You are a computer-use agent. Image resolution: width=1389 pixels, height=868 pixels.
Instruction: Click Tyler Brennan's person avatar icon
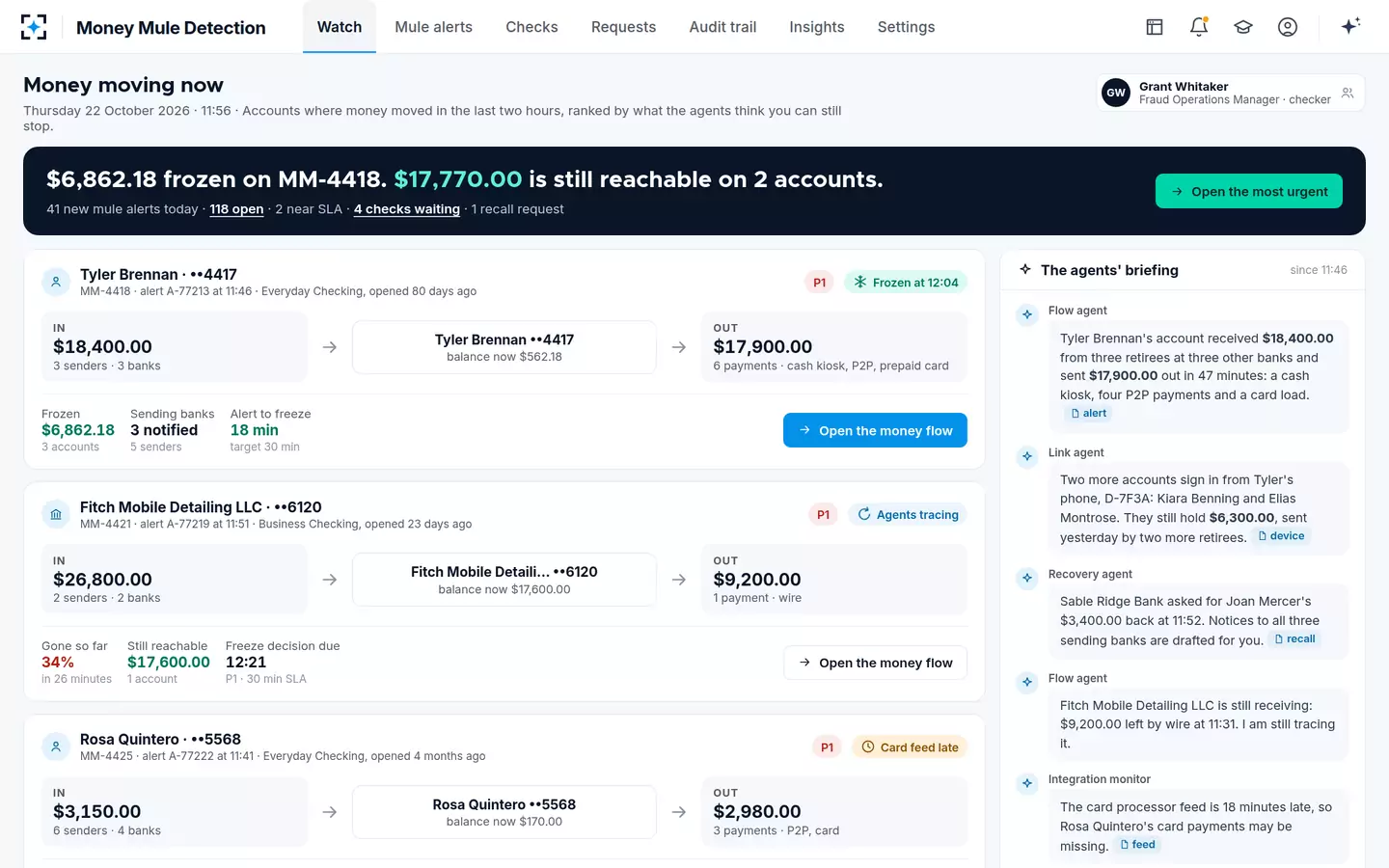56,282
